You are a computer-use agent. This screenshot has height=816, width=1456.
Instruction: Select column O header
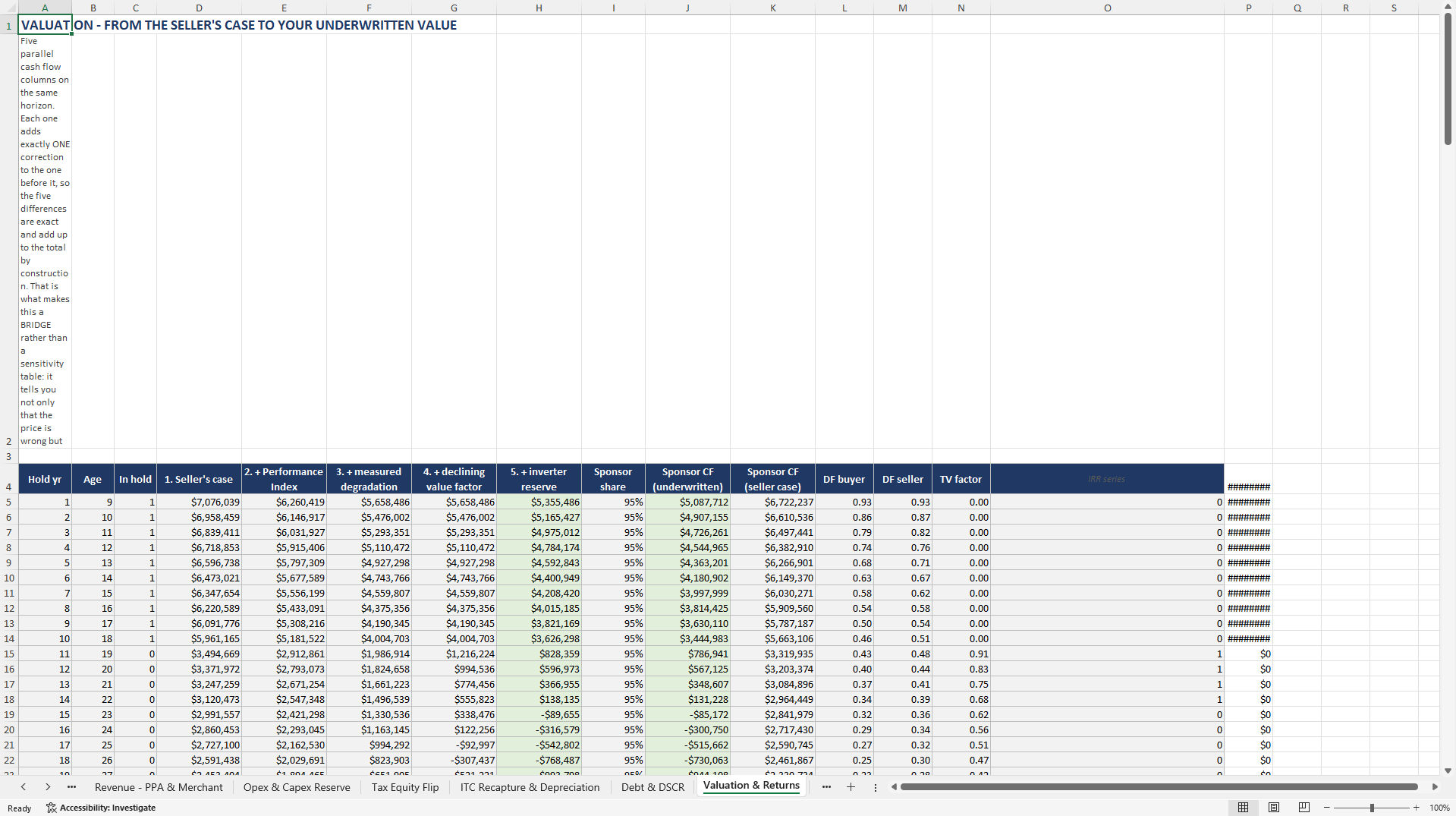pyautogui.click(x=1107, y=8)
